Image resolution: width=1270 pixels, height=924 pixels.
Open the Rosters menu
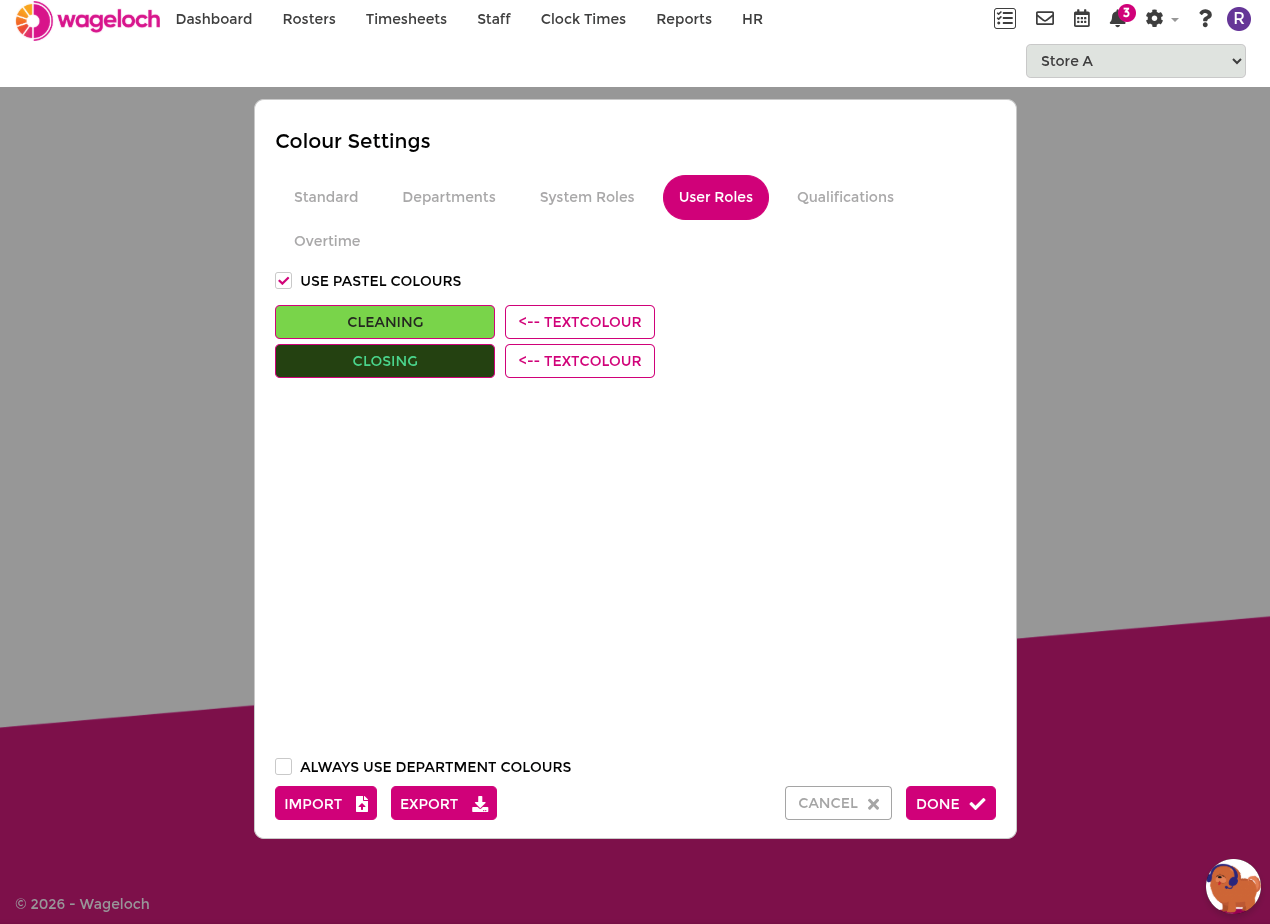tap(309, 19)
